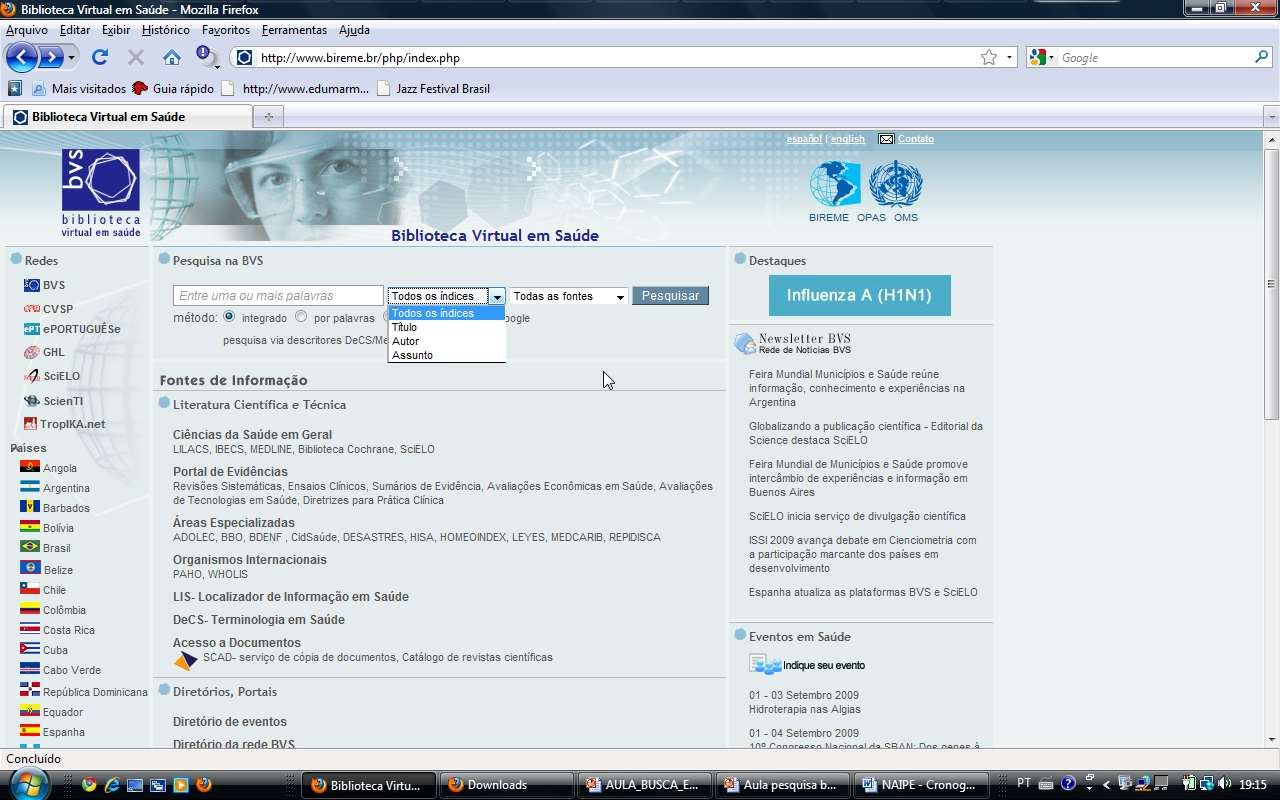Click the Cuba flag icon

click(x=29, y=649)
